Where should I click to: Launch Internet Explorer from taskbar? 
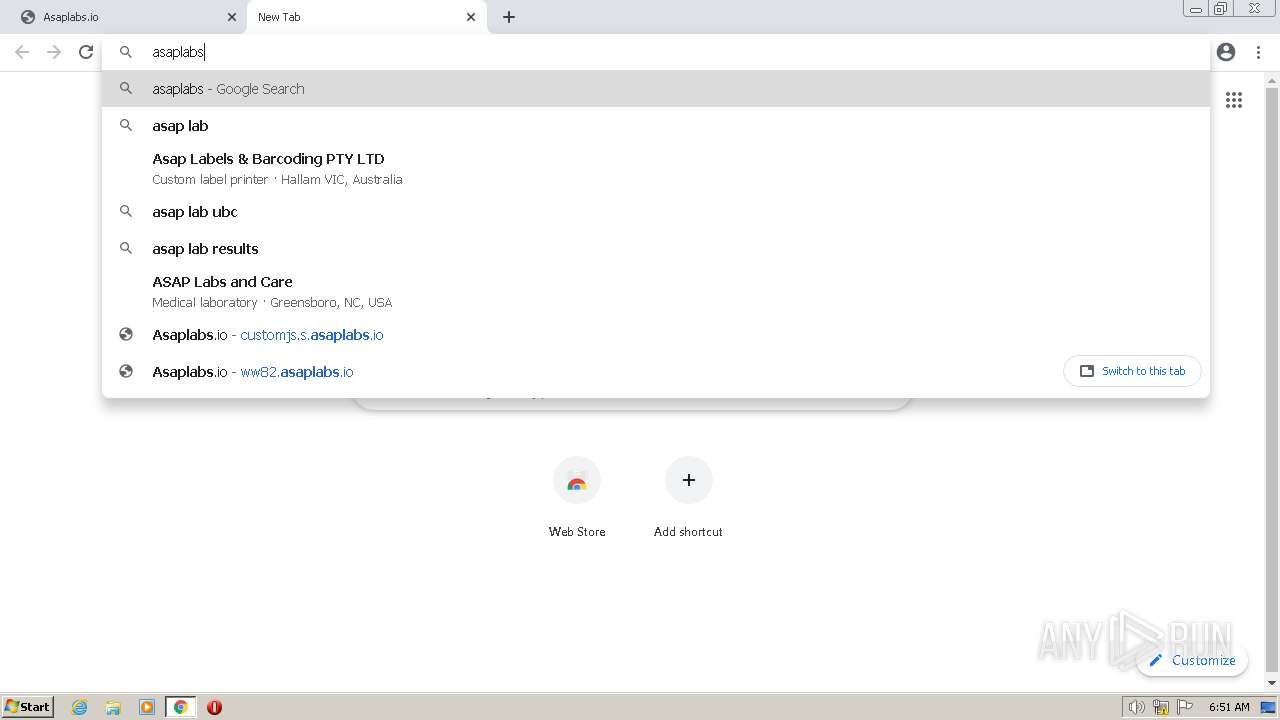tap(80, 707)
